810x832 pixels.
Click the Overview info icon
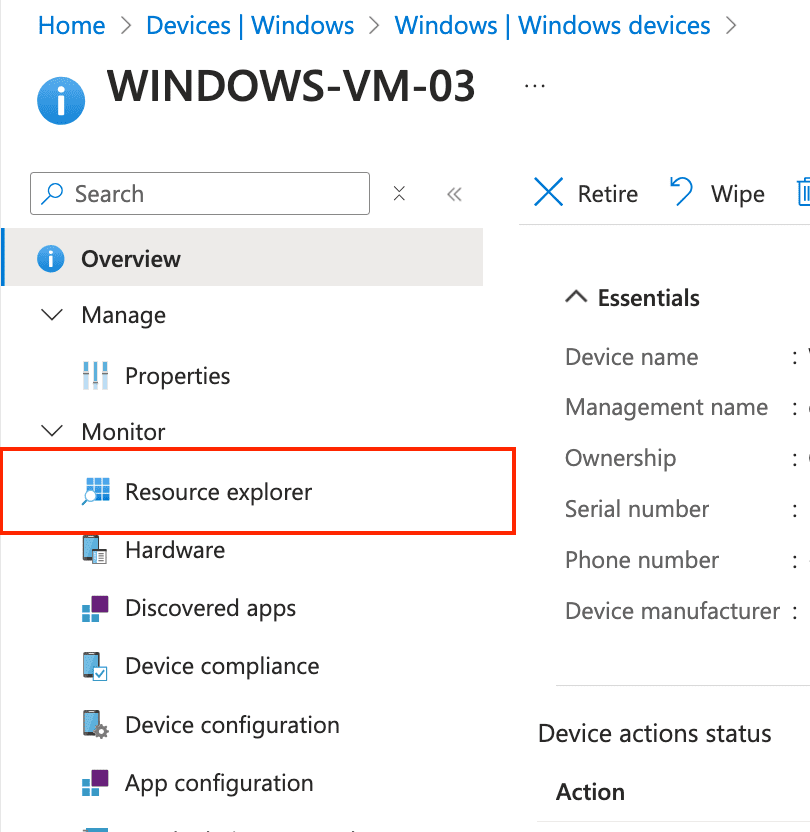50,258
